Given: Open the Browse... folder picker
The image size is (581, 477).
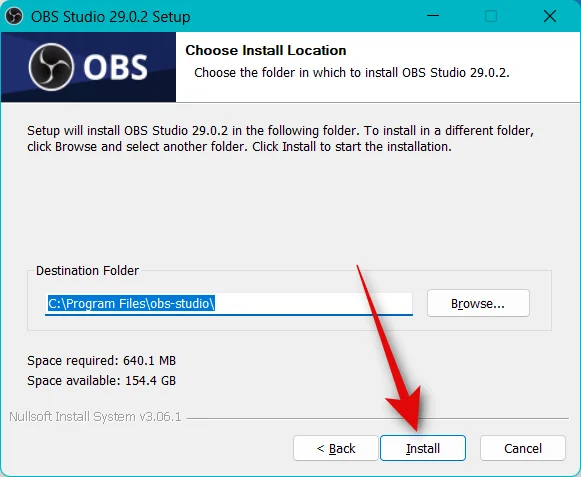Looking at the screenshot, I should coord(478,304).
